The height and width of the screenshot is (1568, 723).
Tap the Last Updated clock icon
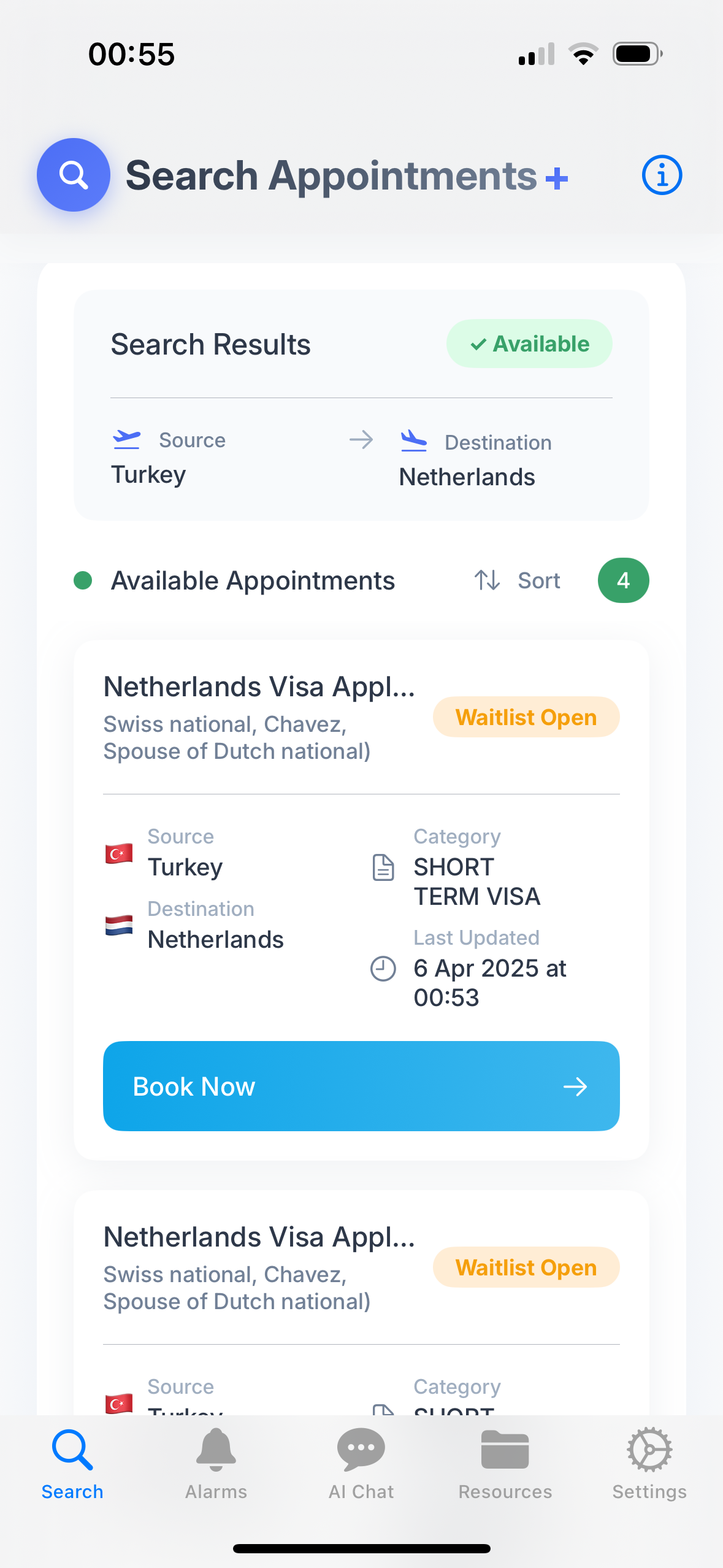coord(383,969)
